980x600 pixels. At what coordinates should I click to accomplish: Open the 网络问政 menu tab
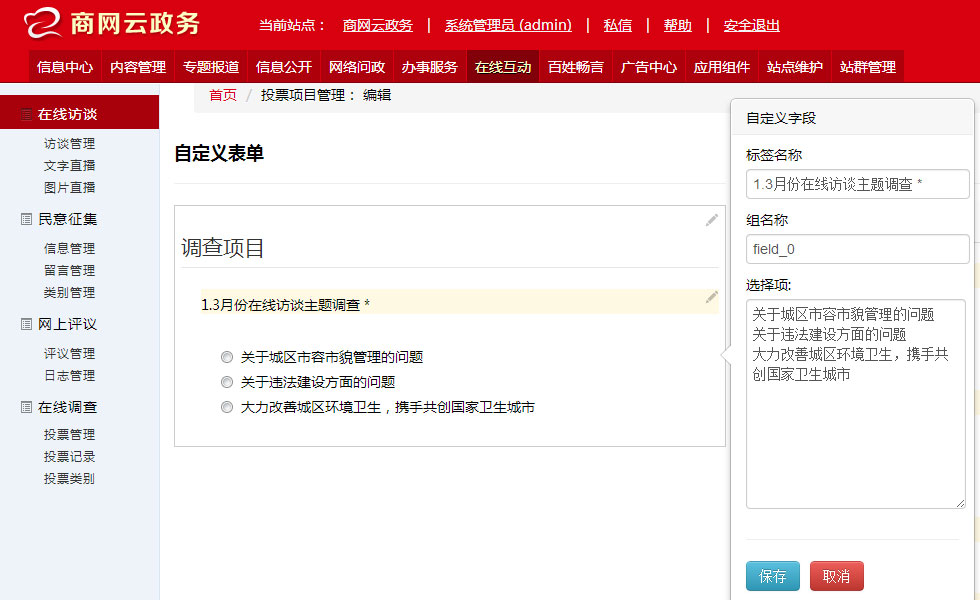(x=357, y=66)
